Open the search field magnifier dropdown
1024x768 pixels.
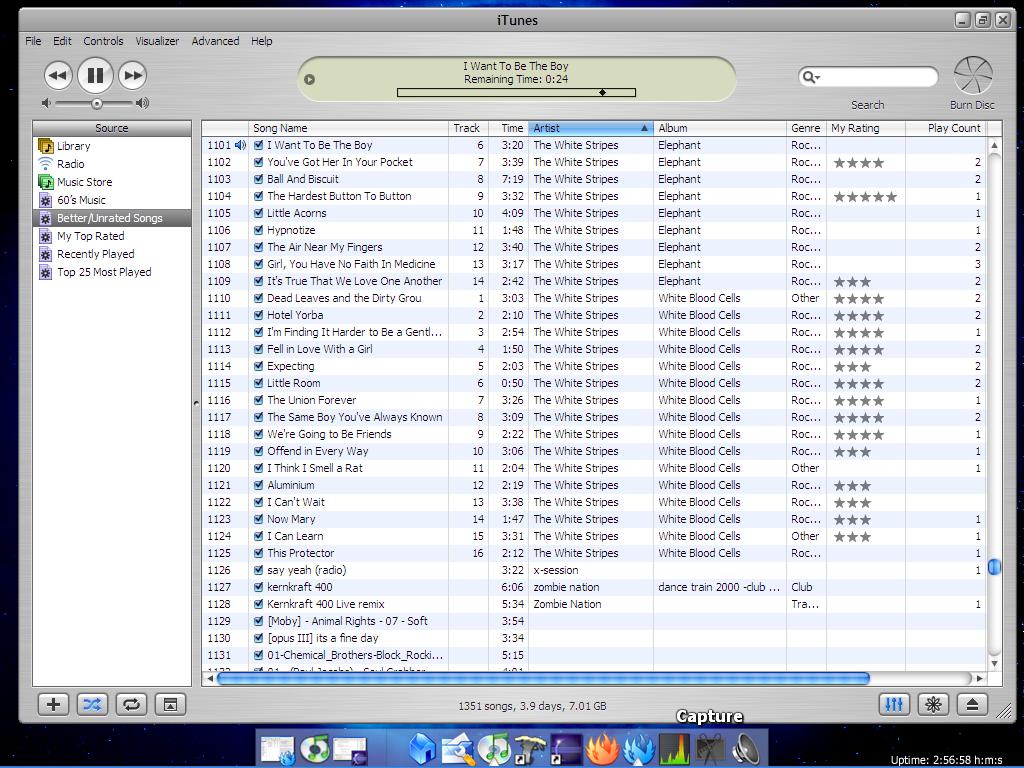coord(811,77)
